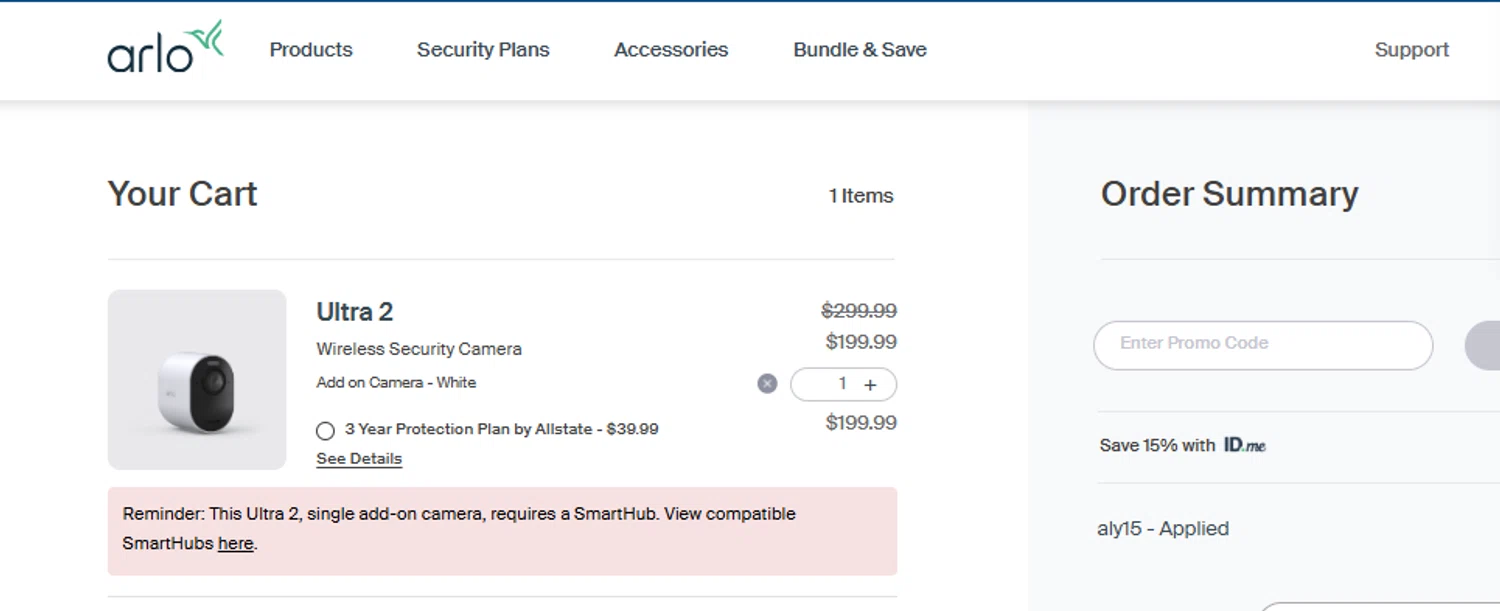Visit the Support page
The width and height of the screenshot is (1500, 611).
1411,50
